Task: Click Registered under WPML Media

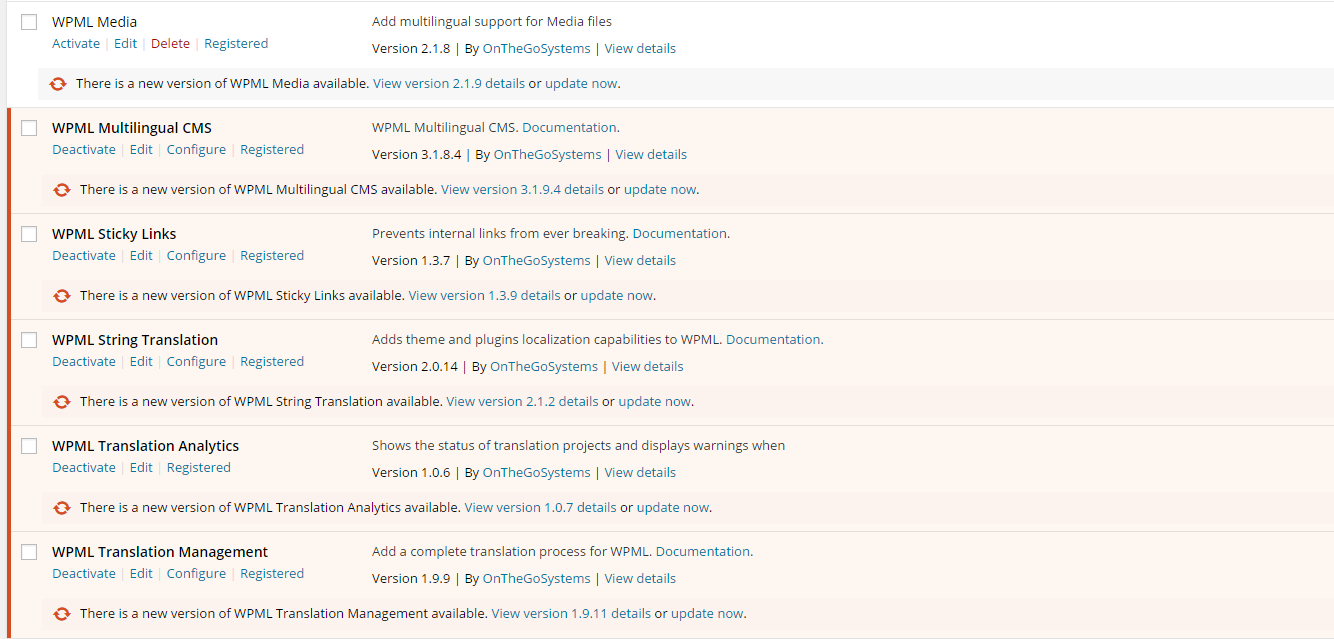Action: point(236,44)
